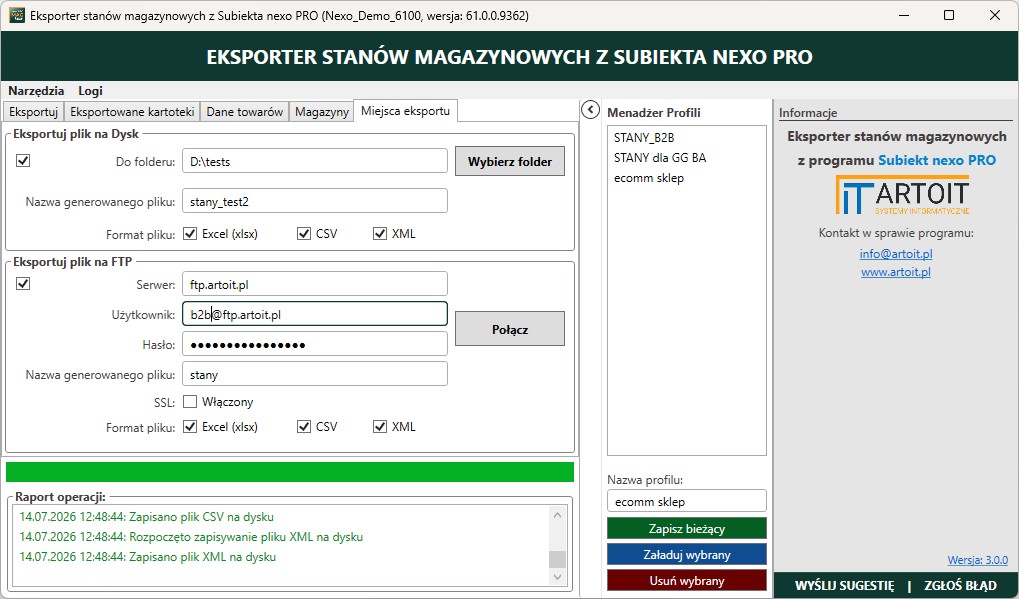Switch to the Eksportowane kartoteki tab
The width and height of the screenshot is (1019, 599).
click(x=132, y=112)
